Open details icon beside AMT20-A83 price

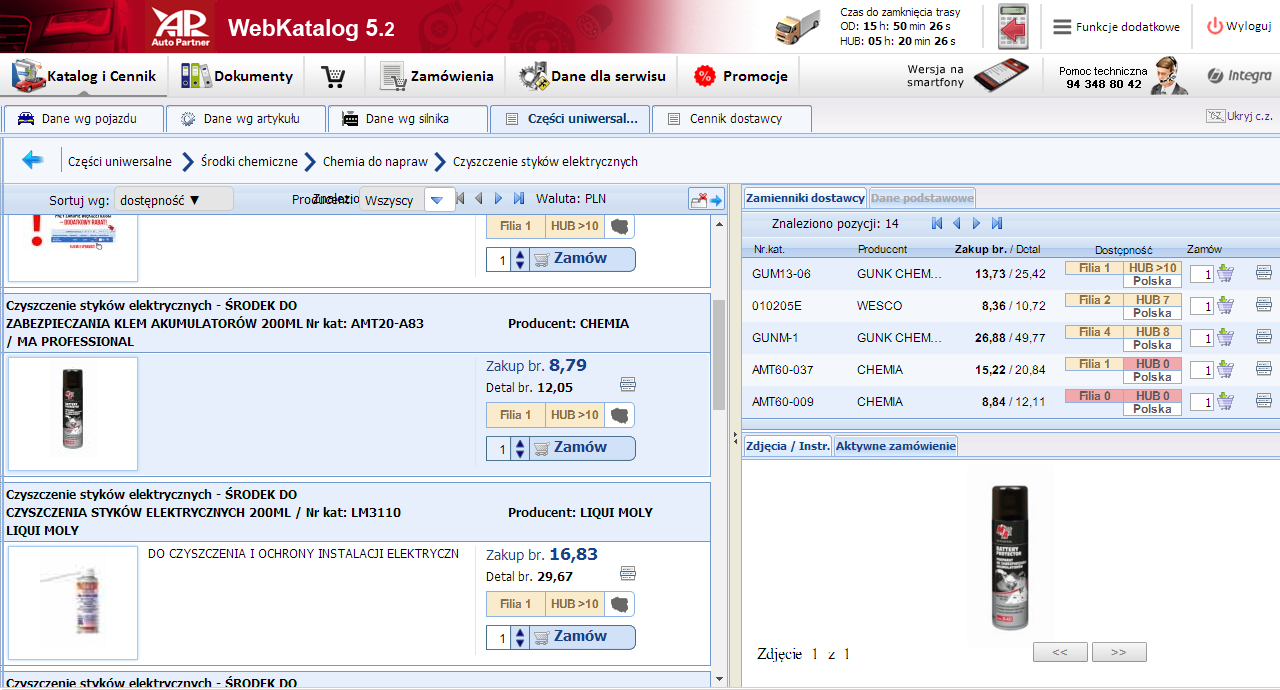click(628, 384)
